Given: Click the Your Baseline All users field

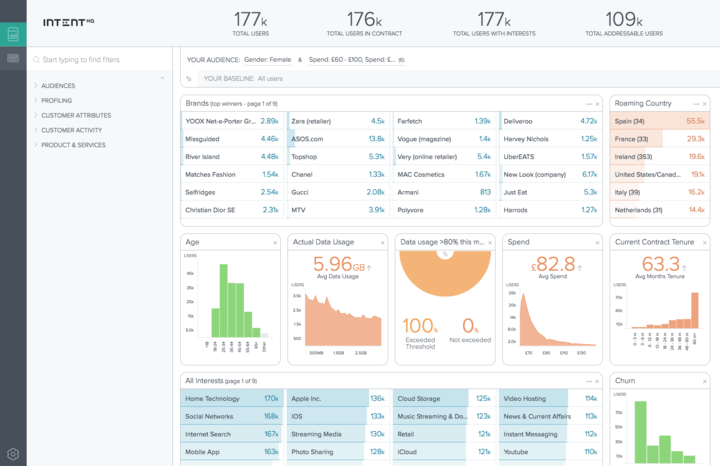Looking at the screenshot, I should click(458, 79).
